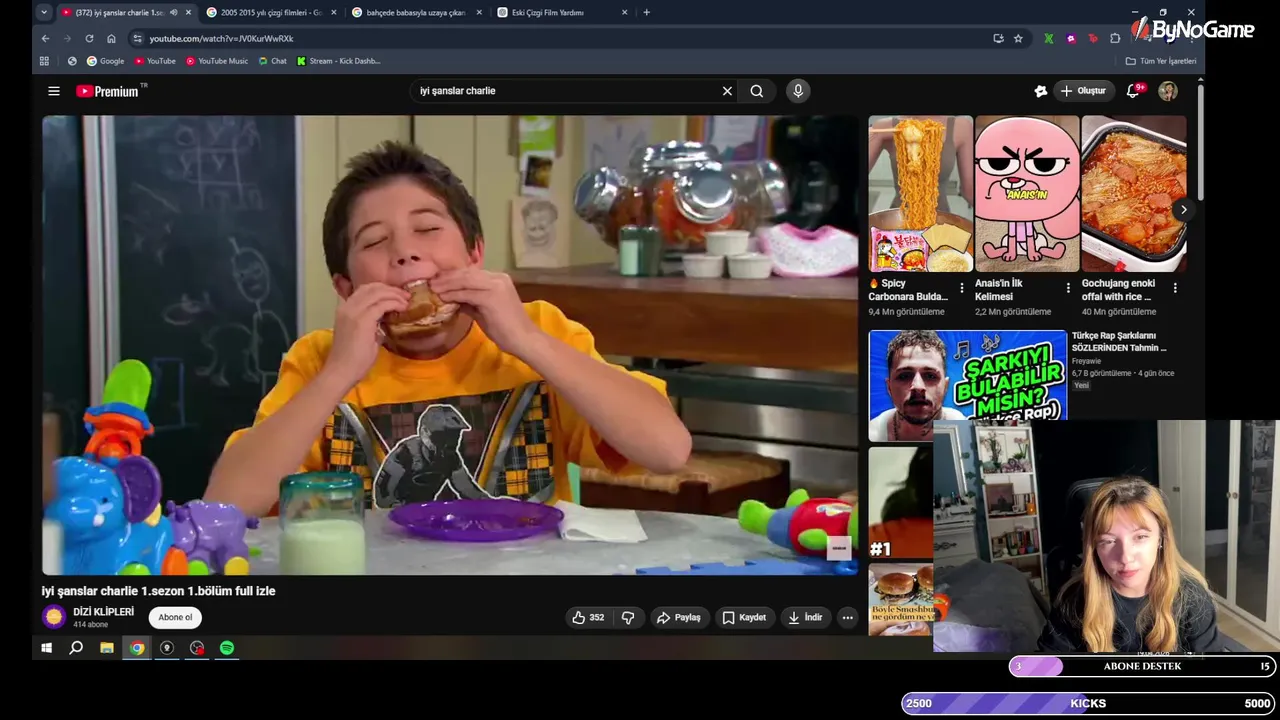Click the video player frame
Screen dimensions: 1280x720
[x=450, y=345]
